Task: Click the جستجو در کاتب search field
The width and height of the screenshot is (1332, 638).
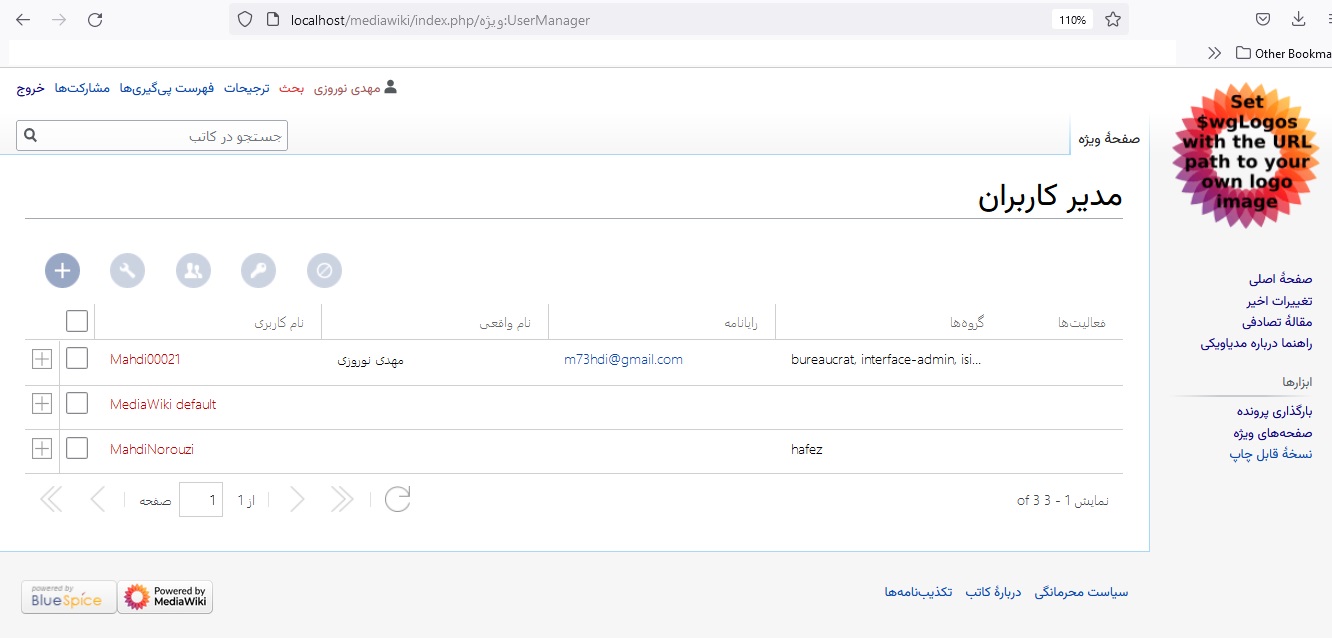Action: (160, 136)
